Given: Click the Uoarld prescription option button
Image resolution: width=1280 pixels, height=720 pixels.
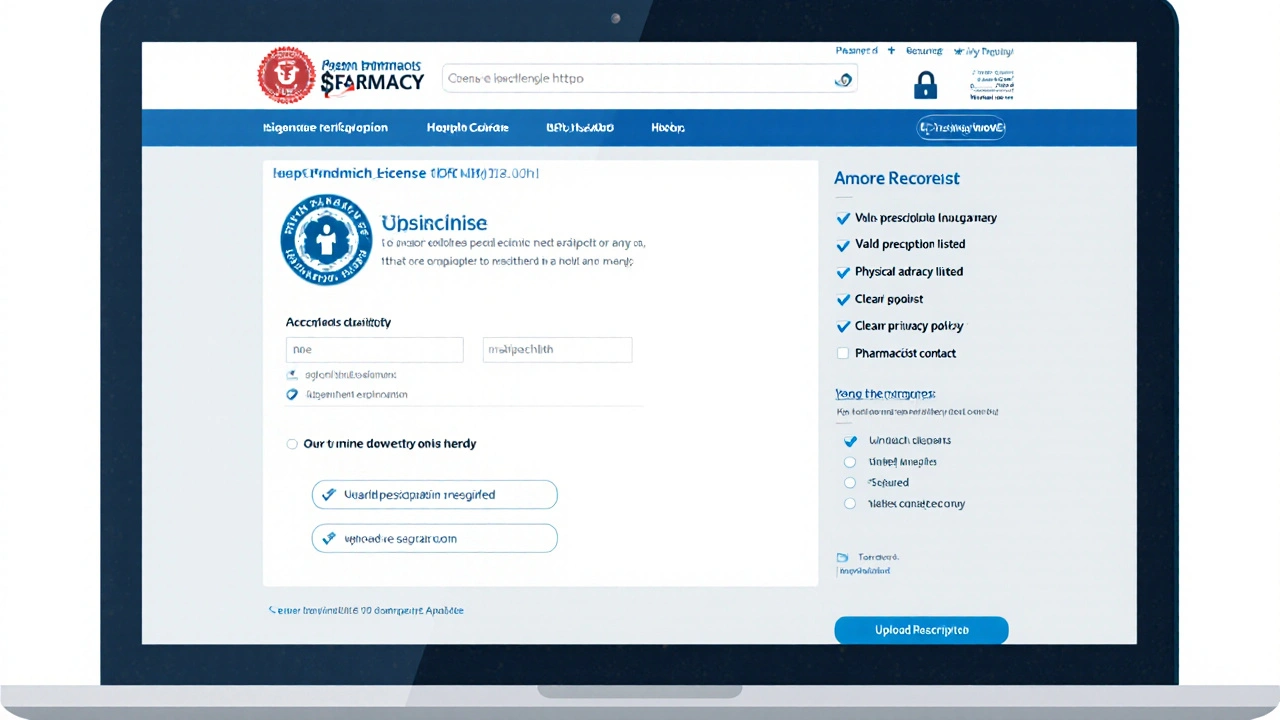Looking at the screenshot, I should click(x=434, y=495).
